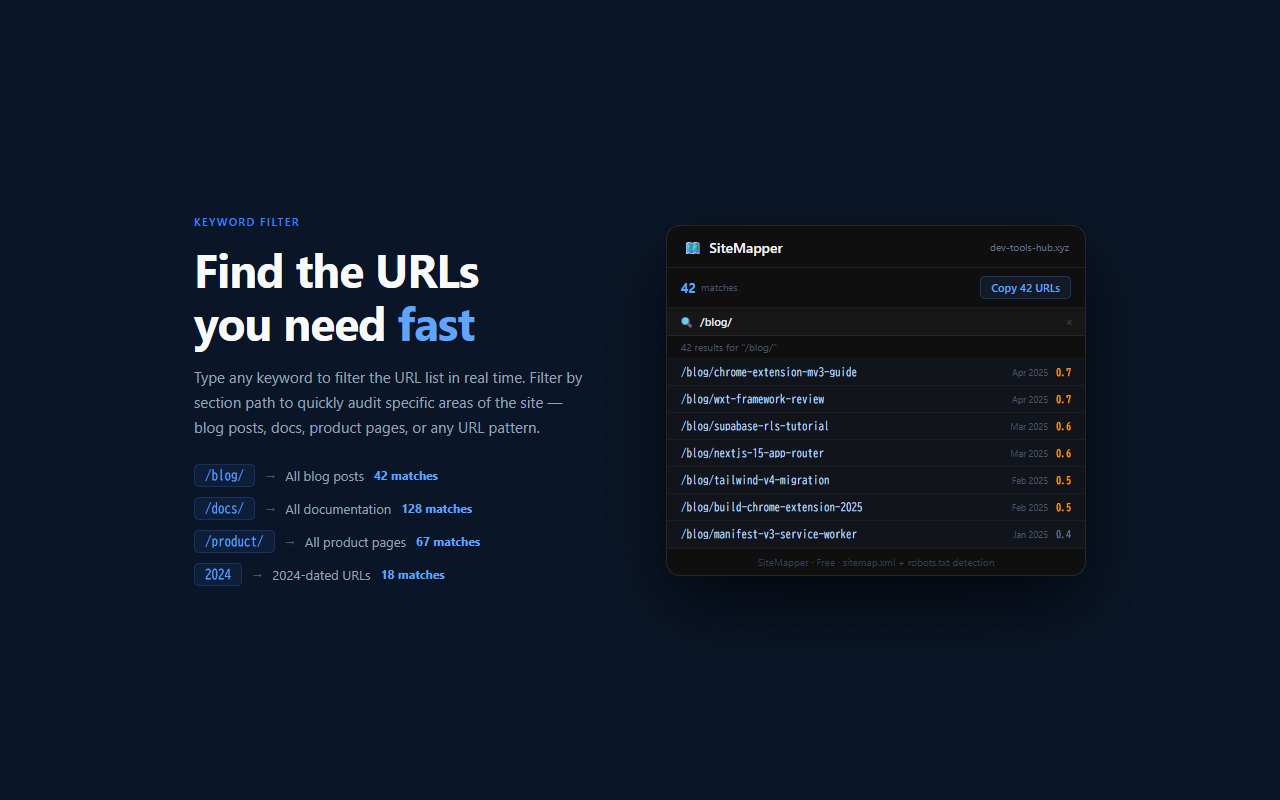This screenshot has width=1280, height=800.
Task: Select the /product/ filter chip
Action: click(x=234, y=542)
